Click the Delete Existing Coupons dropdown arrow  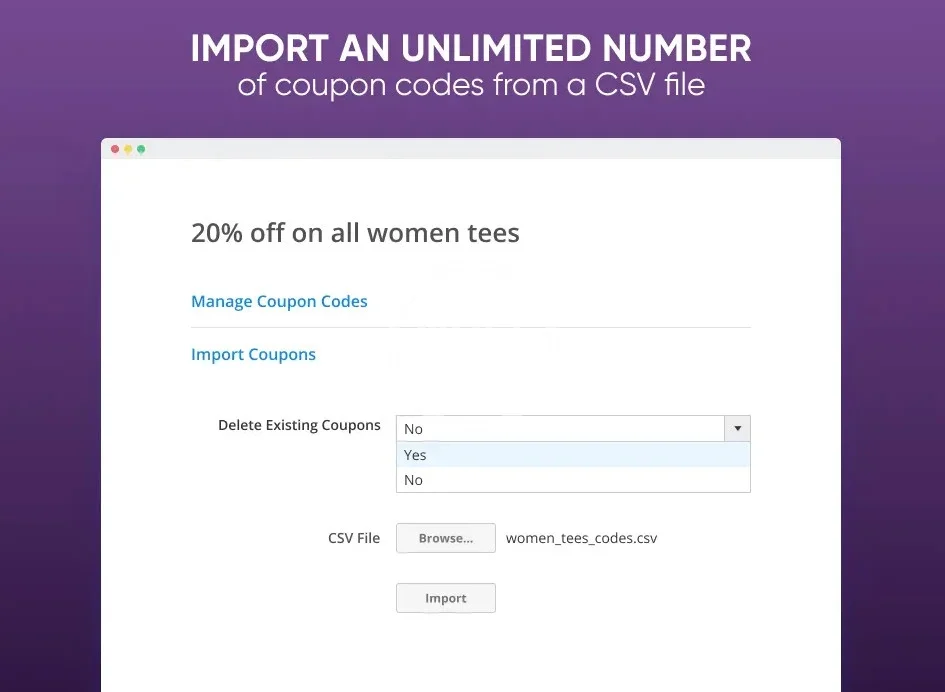(737, 429)
